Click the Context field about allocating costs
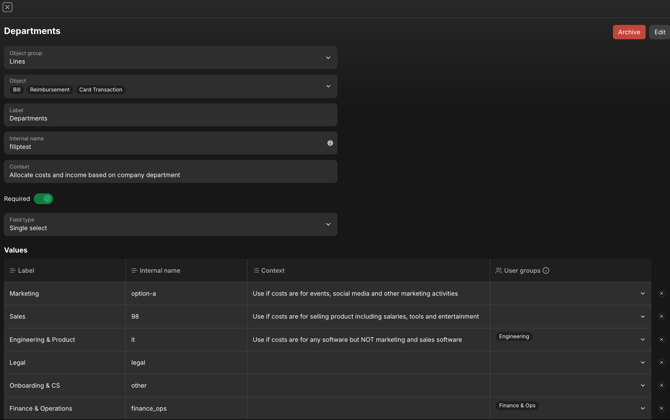 pyautogui.click(x=170, y=171)
